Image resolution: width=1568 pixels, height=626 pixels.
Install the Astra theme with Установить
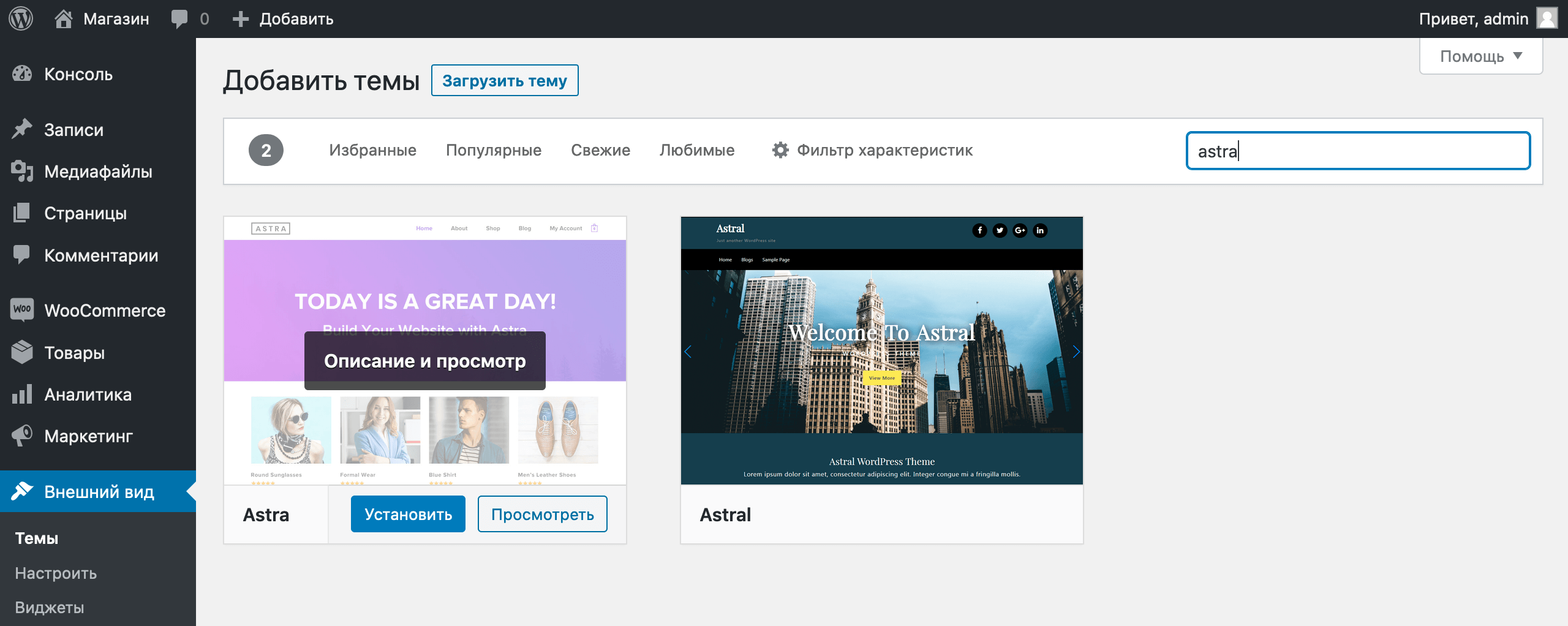(408, 514)
